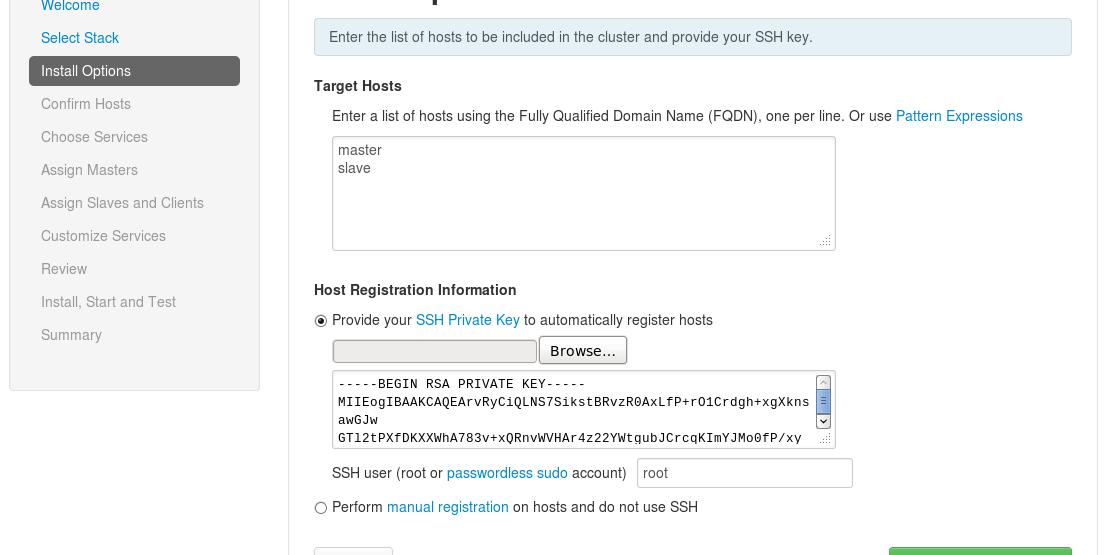1111x555 pixels.
Task: Click the SSH user input field containing root
Action: 744,473
